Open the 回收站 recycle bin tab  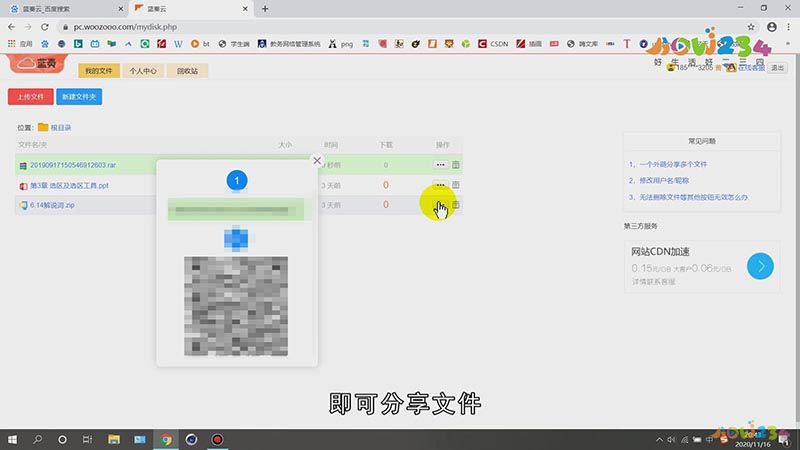point(187,71)
